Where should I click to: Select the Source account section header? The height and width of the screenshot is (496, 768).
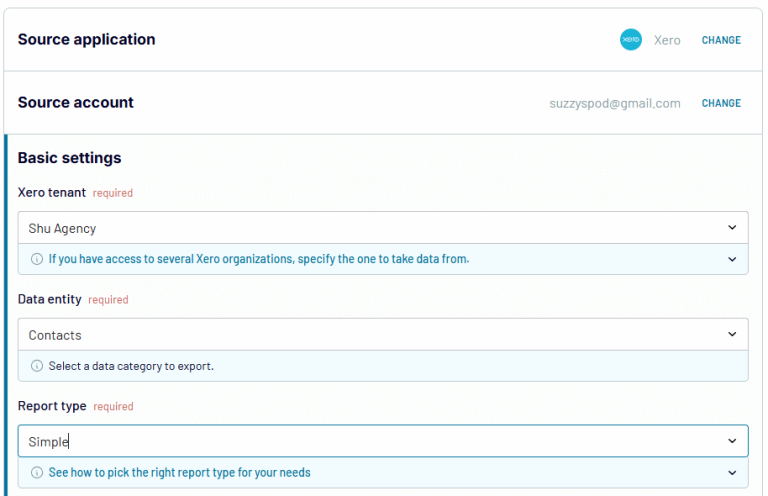click(76, 102)
